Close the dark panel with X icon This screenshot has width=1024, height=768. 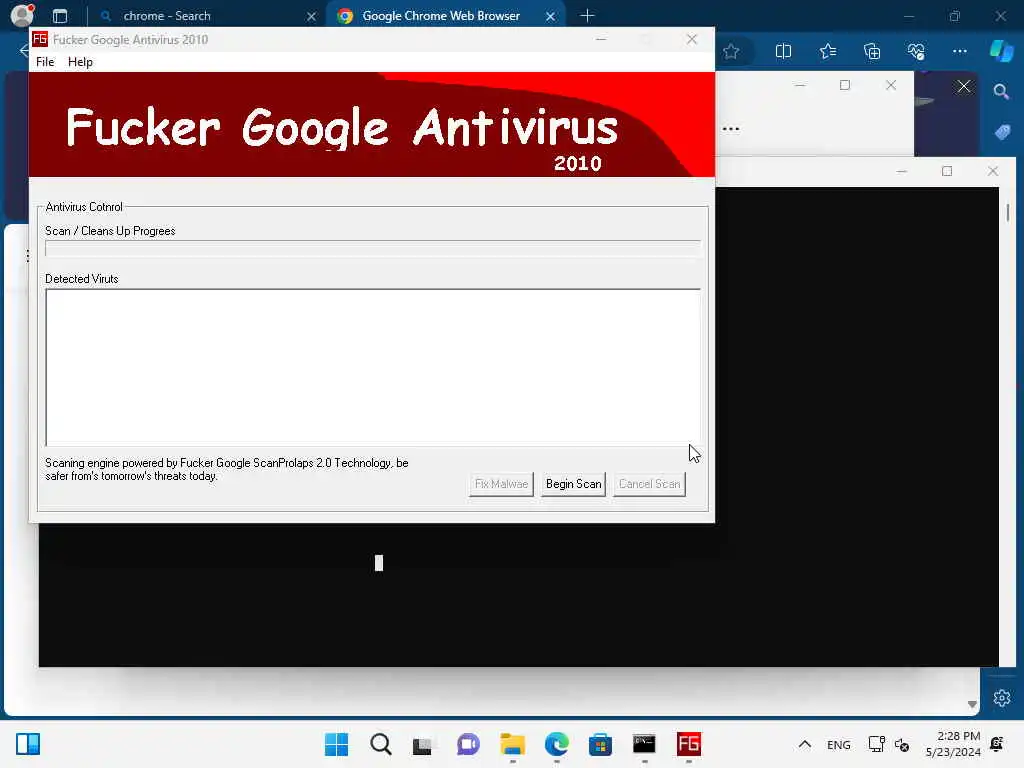[x=963, y=86]
